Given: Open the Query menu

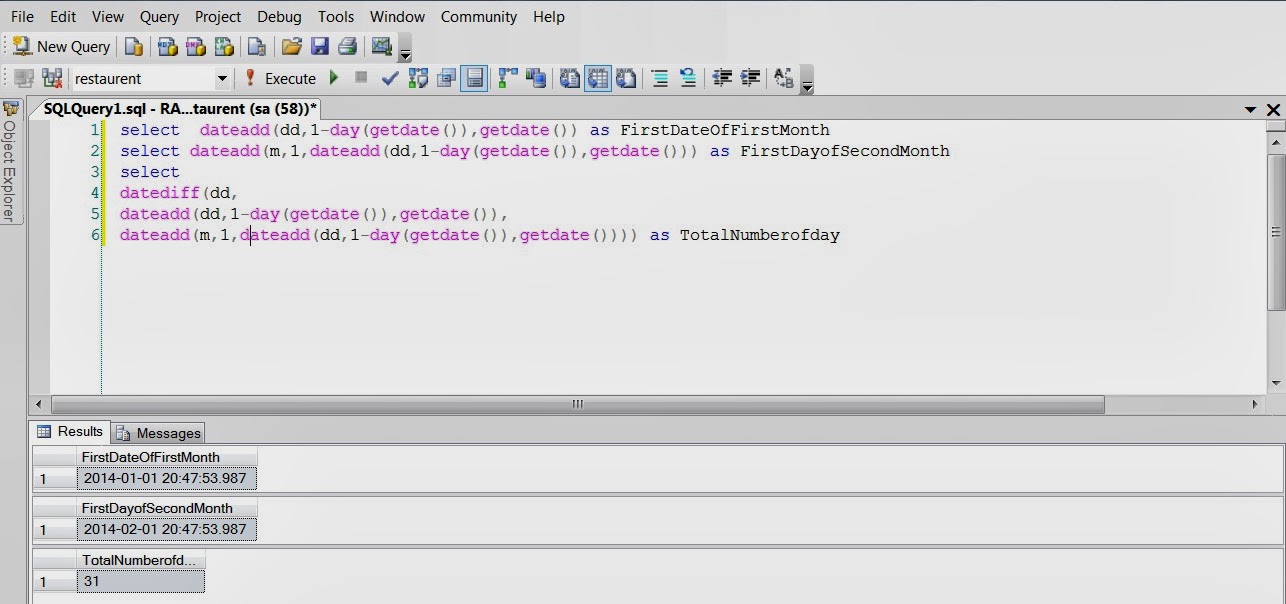Looking at the screenshot, I should point(159,17).
